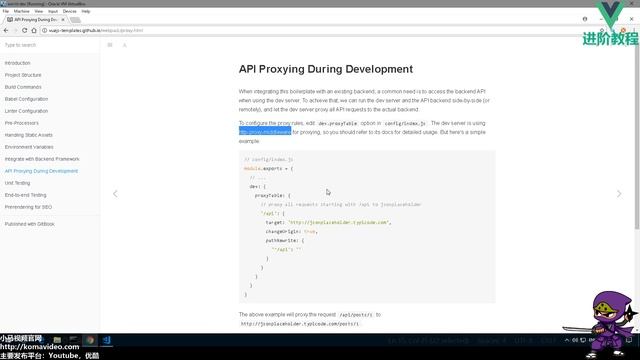Click the config/index.js inline code
The image size is (640, 360).
point(405,123)
